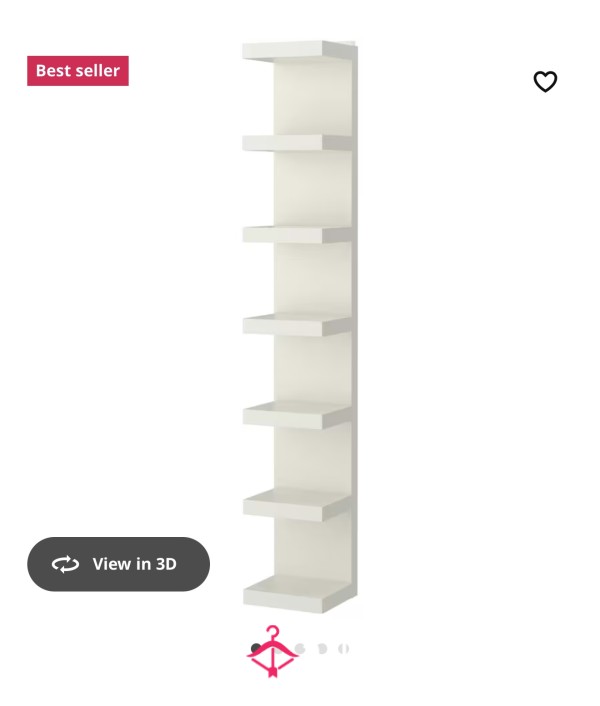Screen dimensions: 600x706
Task: Open the white wall shelf product image
Action: (300, 327)
